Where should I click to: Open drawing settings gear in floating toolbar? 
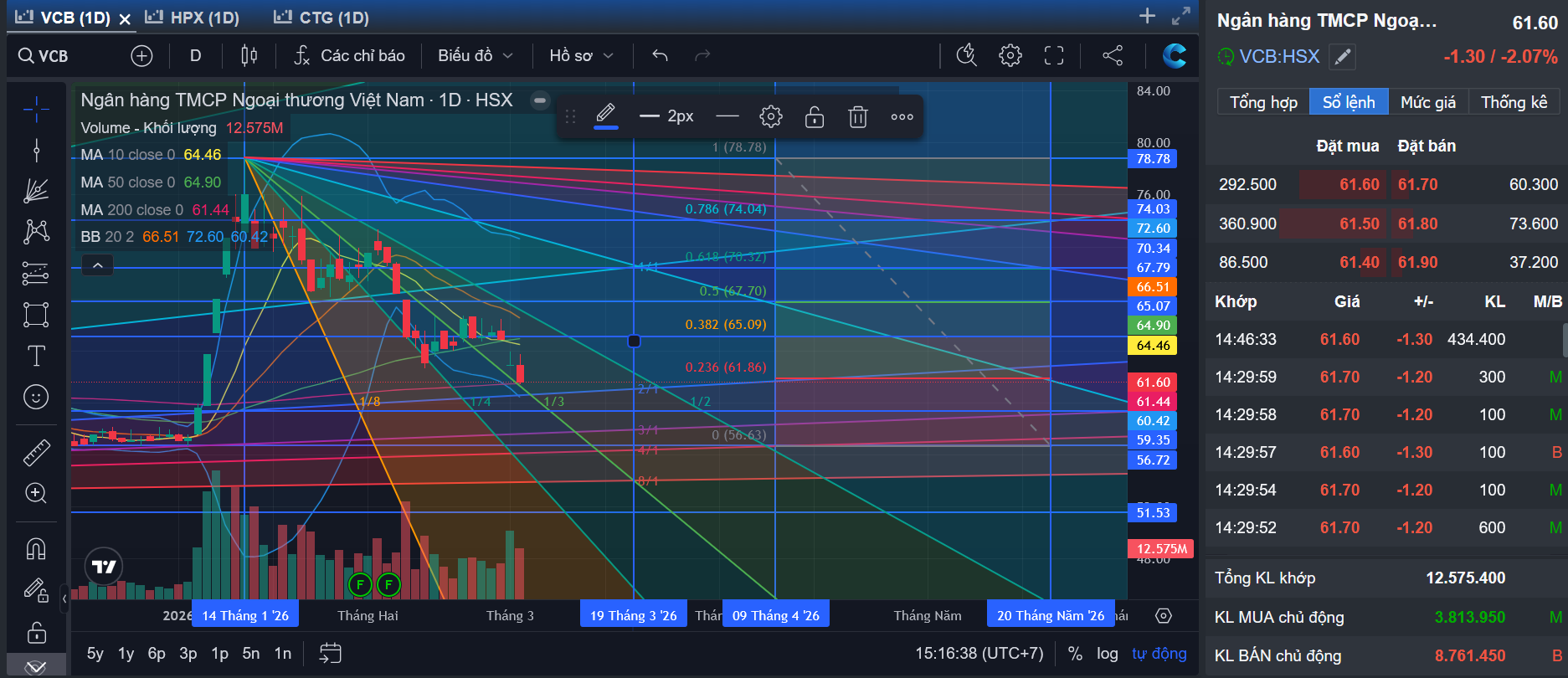click(771, 116)
